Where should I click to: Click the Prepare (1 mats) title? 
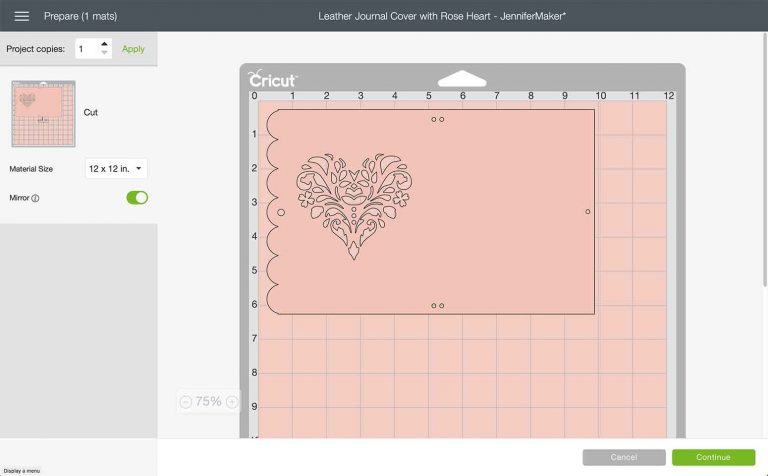pyautogui.click(x=80, y=16)
